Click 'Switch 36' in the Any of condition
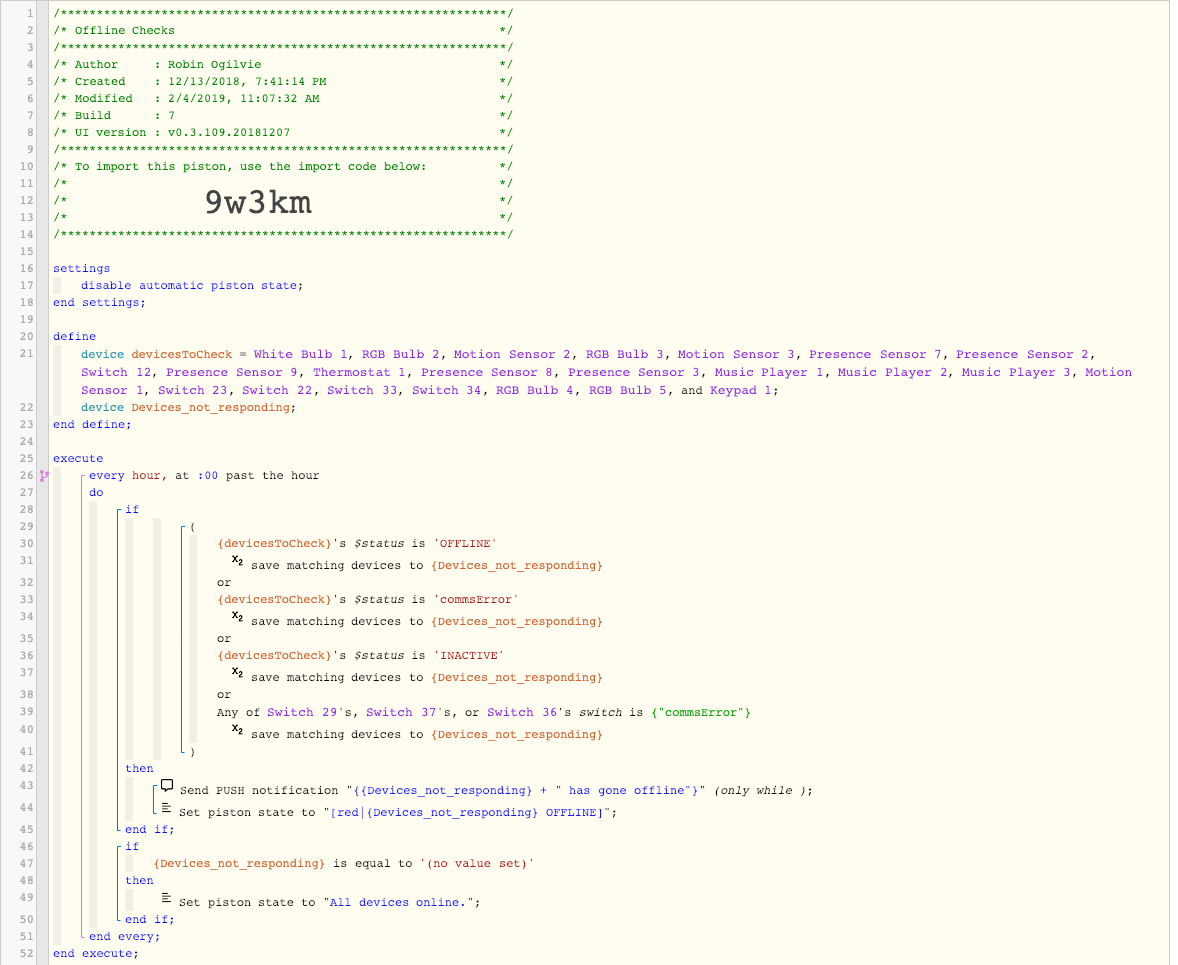1178x965 pixels. (x=522, y=712)
